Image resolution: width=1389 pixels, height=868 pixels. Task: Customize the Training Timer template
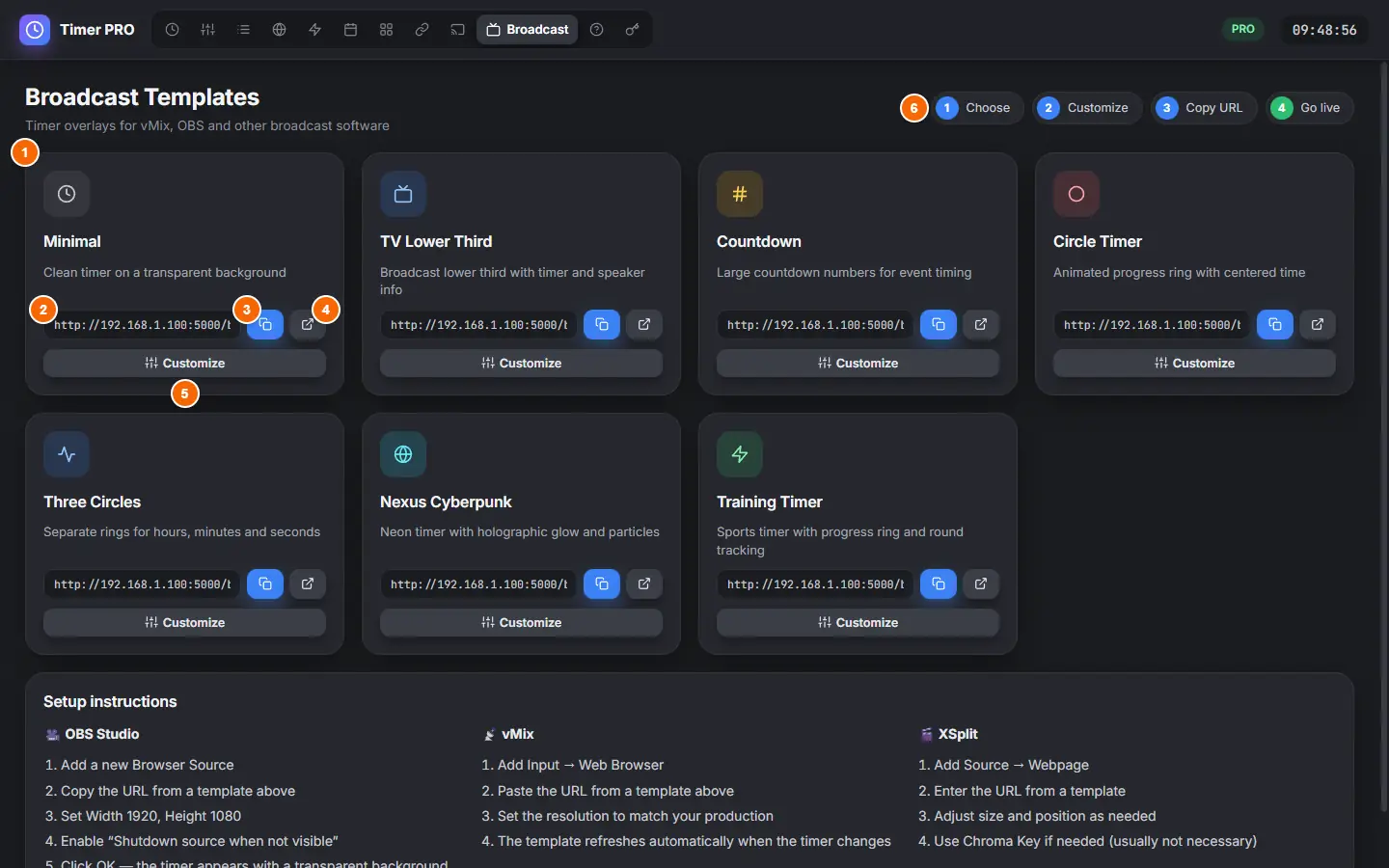(x=858, y=623)
